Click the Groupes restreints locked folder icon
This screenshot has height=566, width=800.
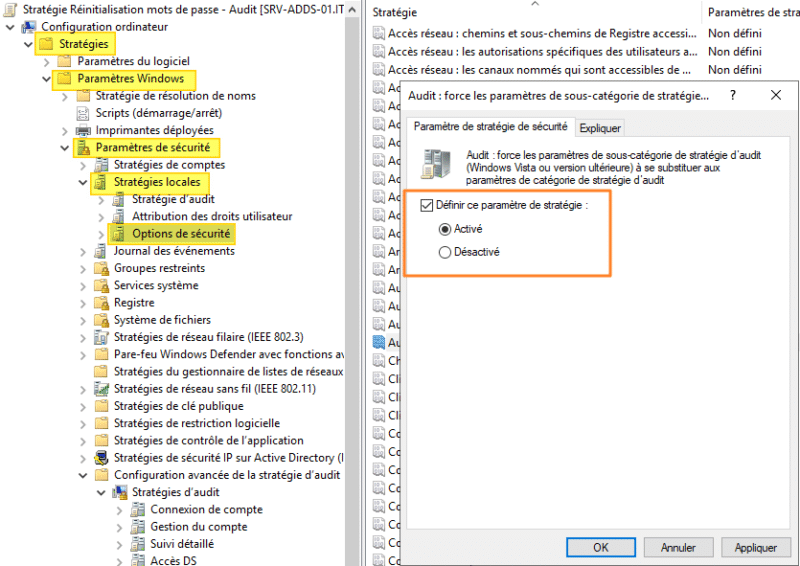point(101,268)
